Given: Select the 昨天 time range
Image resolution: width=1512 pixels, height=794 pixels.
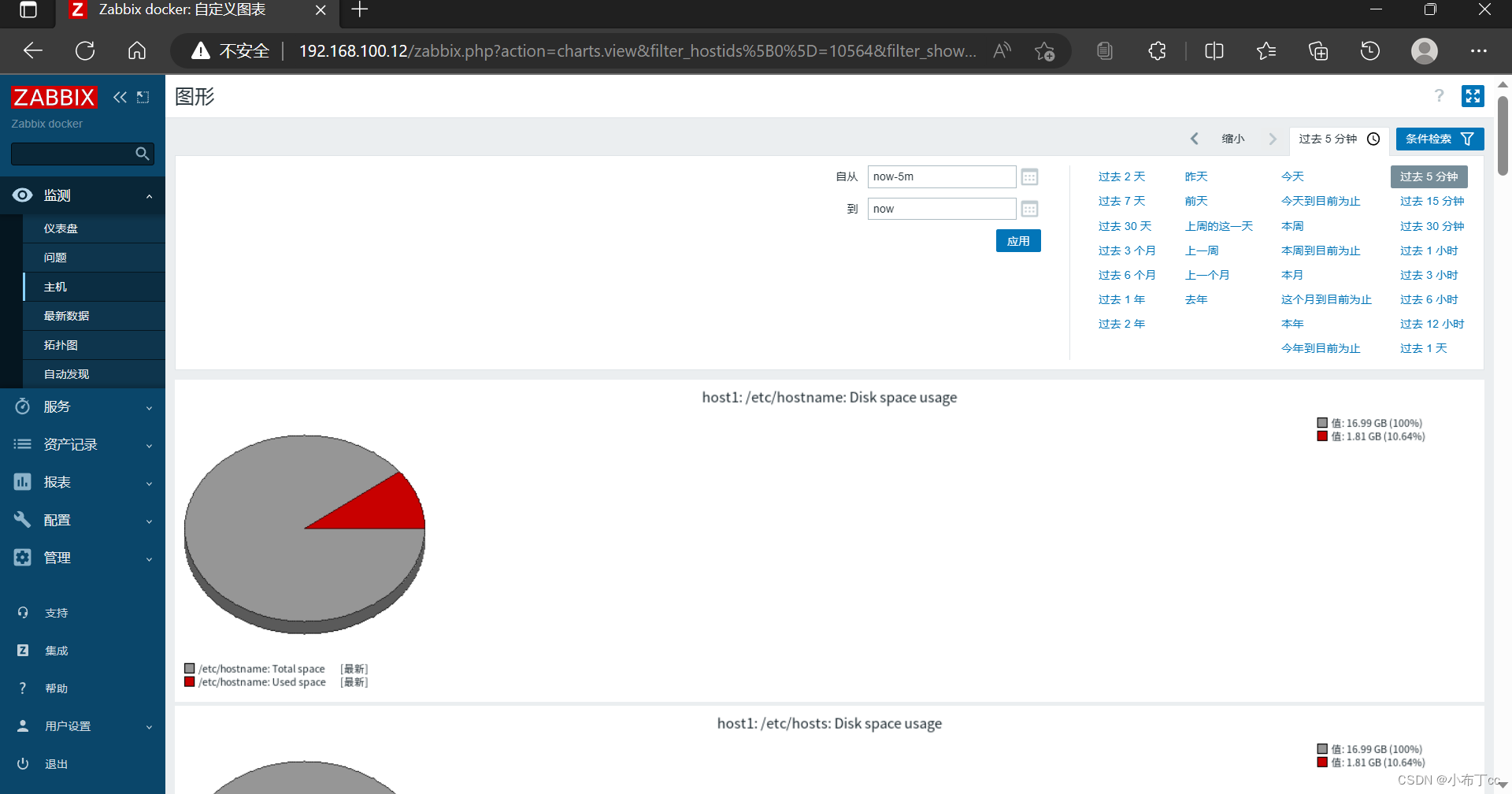Looking at the screenshot, I should [x=1196, y=176].
